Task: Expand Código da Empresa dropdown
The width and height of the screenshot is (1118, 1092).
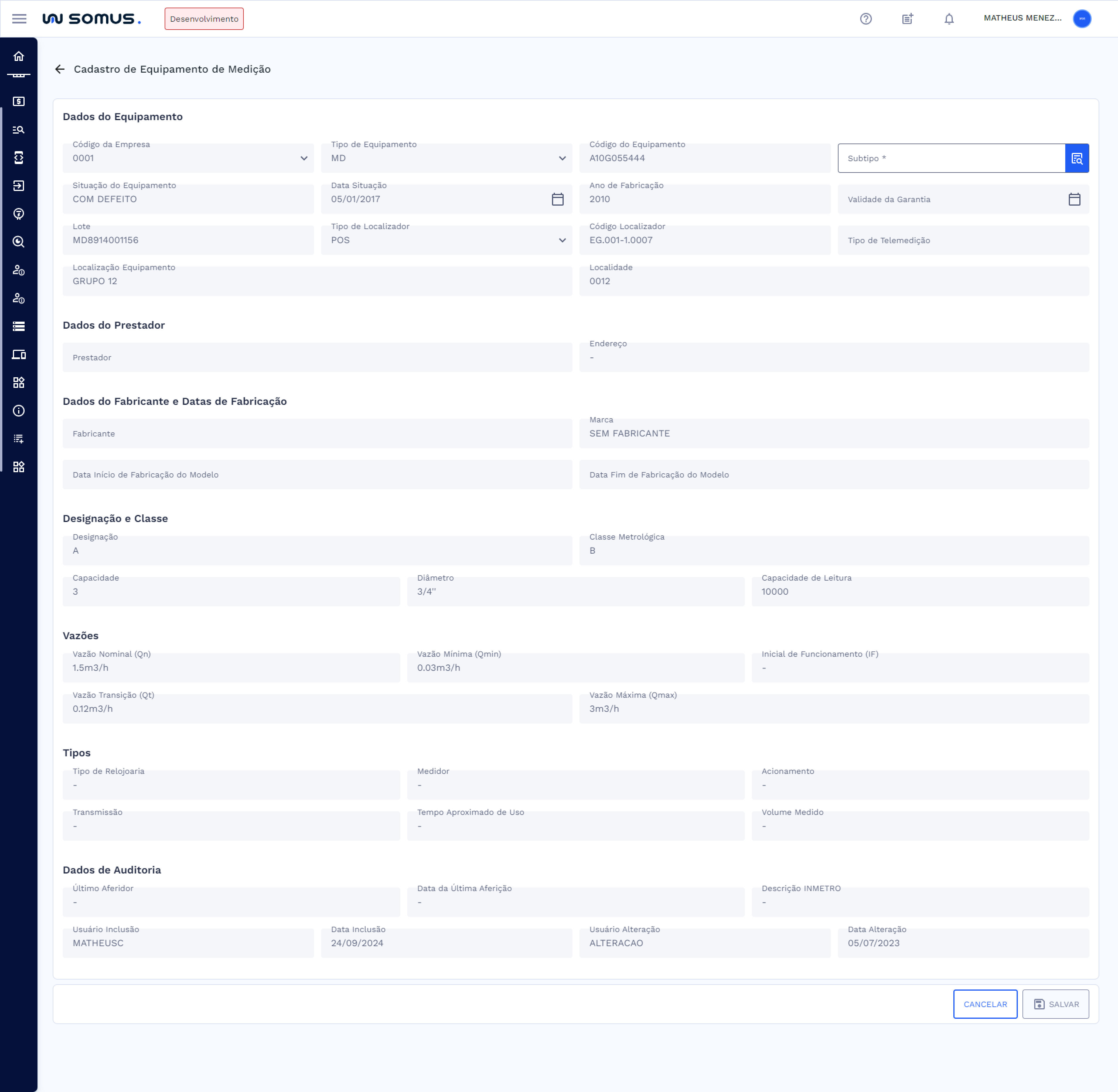Action: (304, 158)
